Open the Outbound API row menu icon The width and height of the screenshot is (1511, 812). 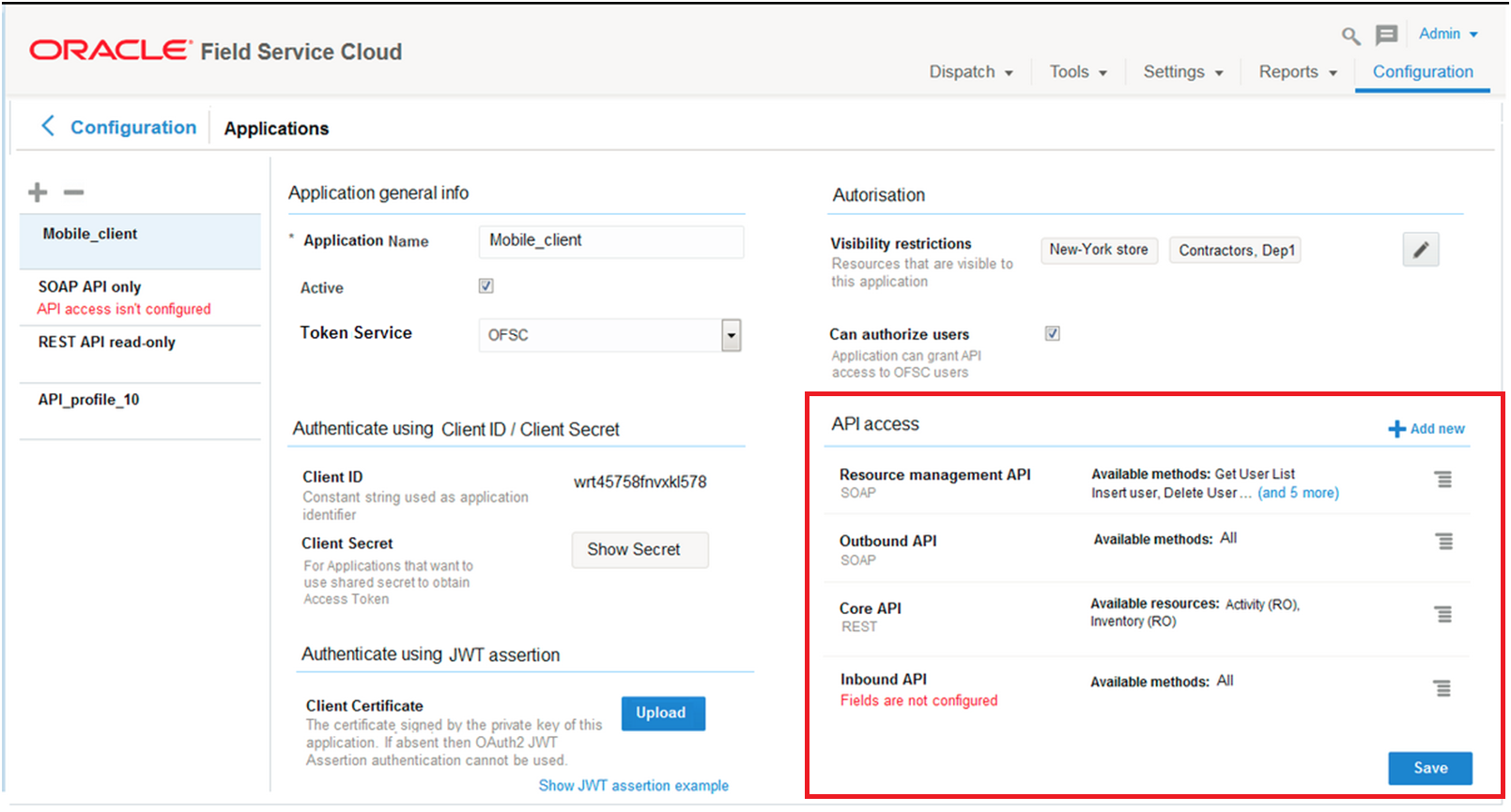tap(1444, 542)
